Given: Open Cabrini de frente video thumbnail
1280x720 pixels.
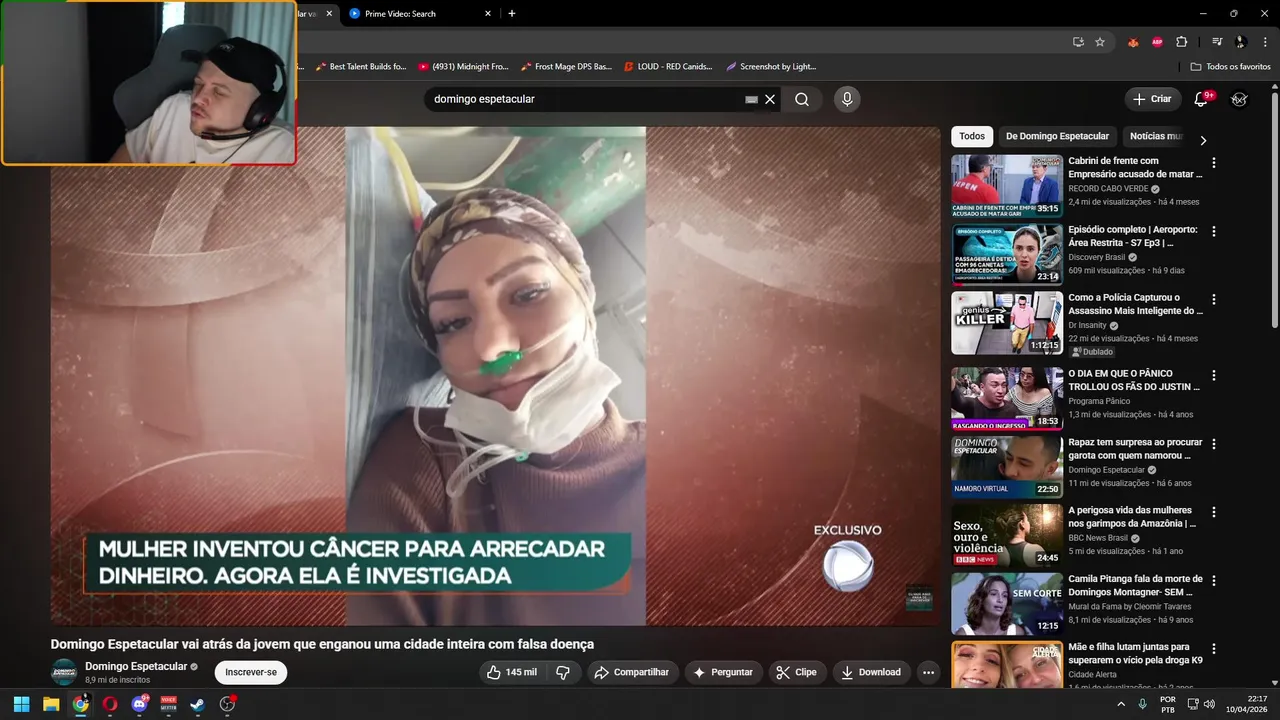Looking at the screenshot, I should [x=1006, y=186].
